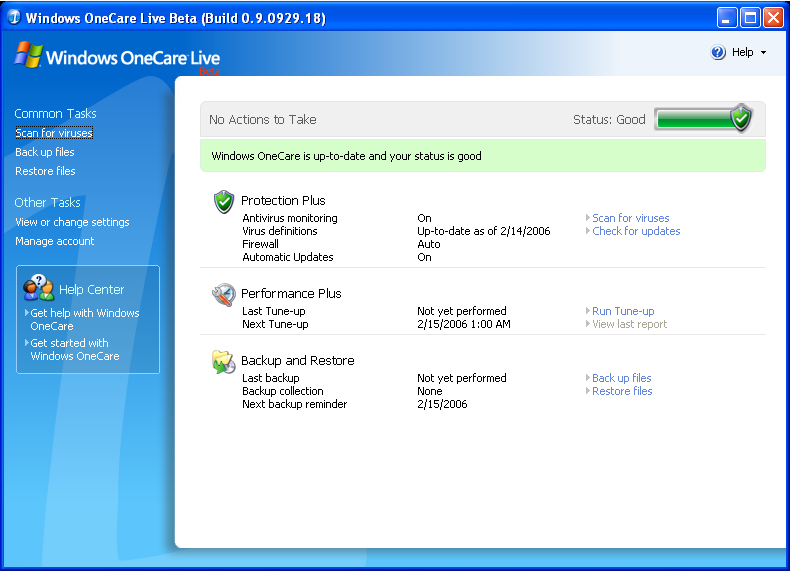Click Scan for viruses under Protection Plus
This screenshot has width=790, height=571.
(631, 218)
